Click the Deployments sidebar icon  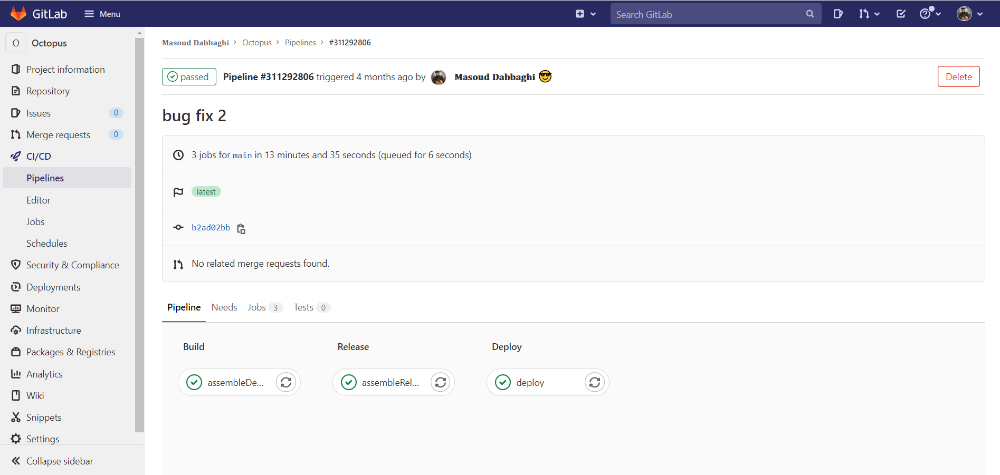click(x=16, y=287)
